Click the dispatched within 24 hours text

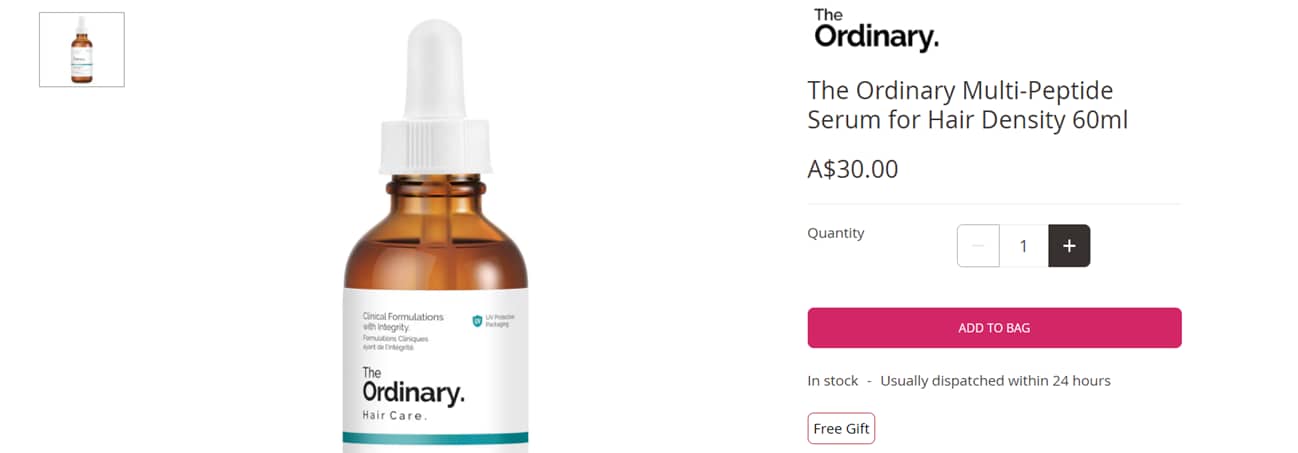click(995, 381)
